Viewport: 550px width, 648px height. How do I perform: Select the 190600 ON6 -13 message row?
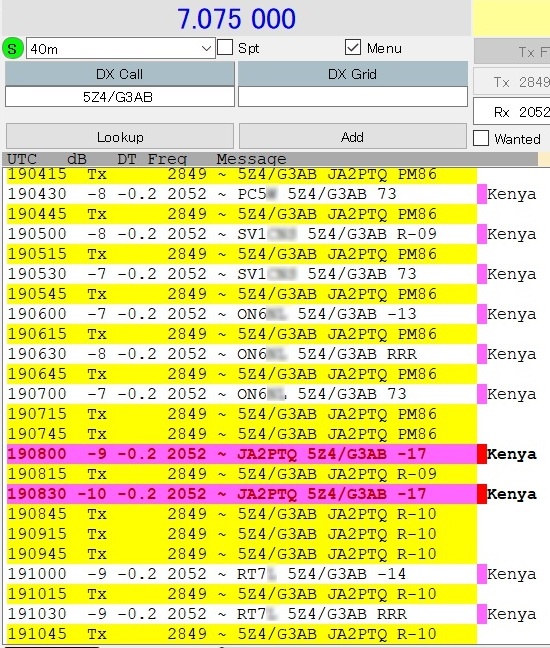click(x=242, y=314)
